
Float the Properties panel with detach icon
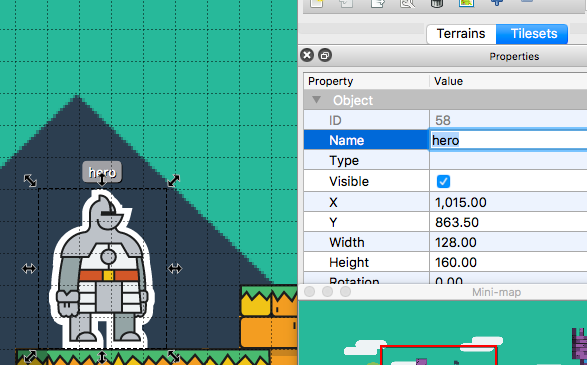(325, 55)
